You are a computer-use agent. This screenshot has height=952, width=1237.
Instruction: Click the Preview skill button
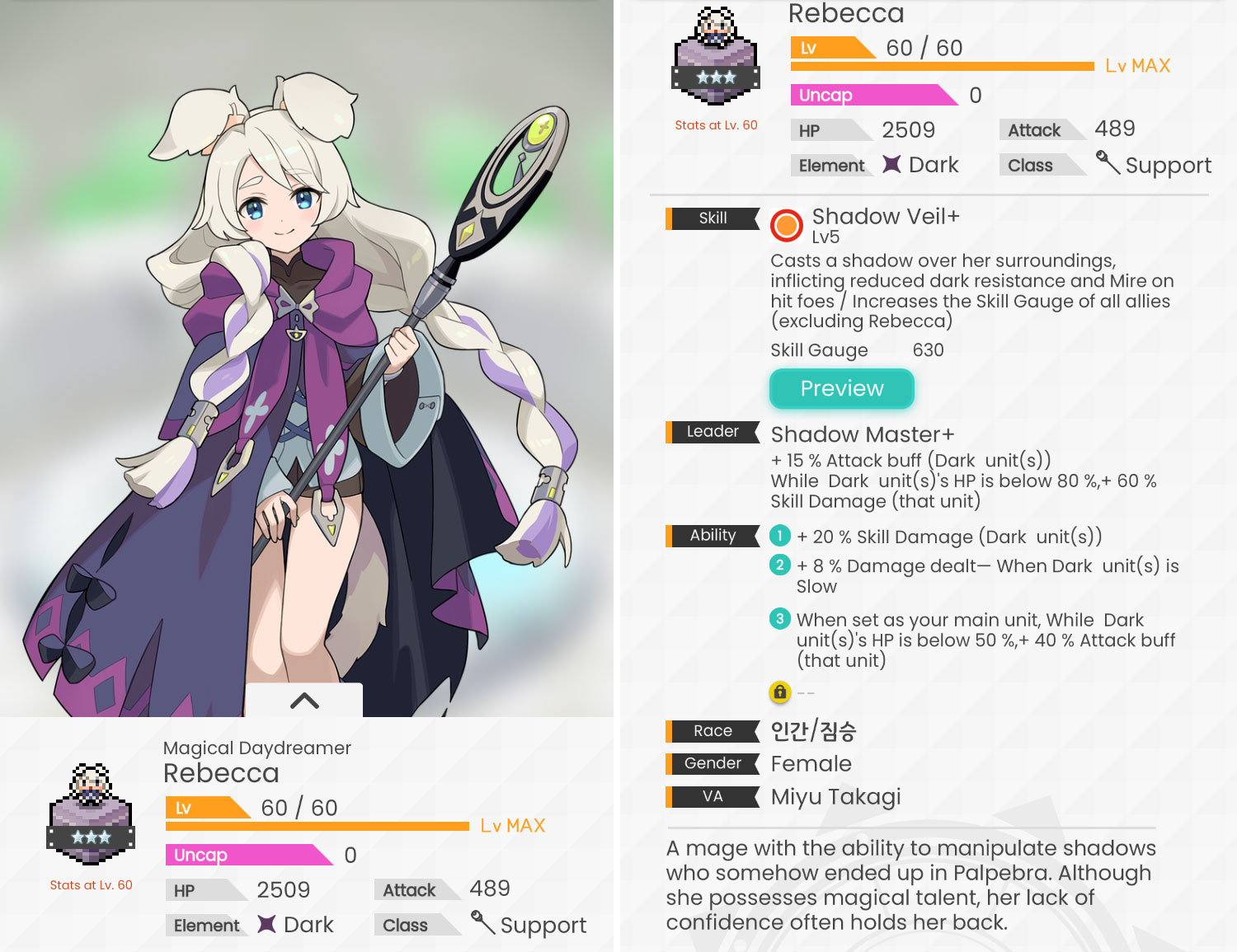pos(842,388)
